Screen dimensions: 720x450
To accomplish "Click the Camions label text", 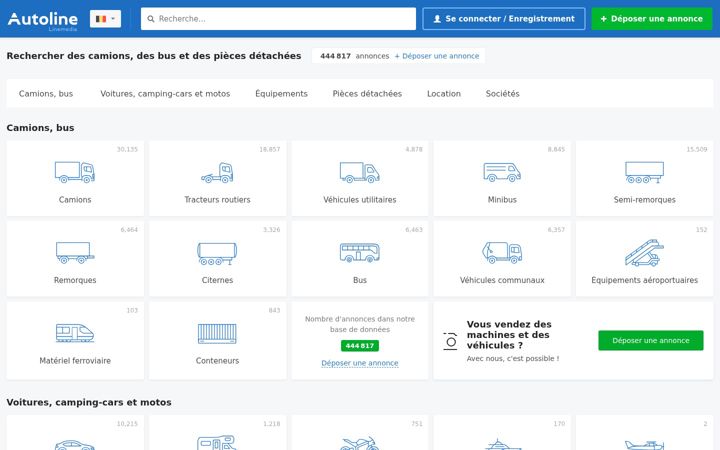I will pyautogui.click(x=75, y=200).
